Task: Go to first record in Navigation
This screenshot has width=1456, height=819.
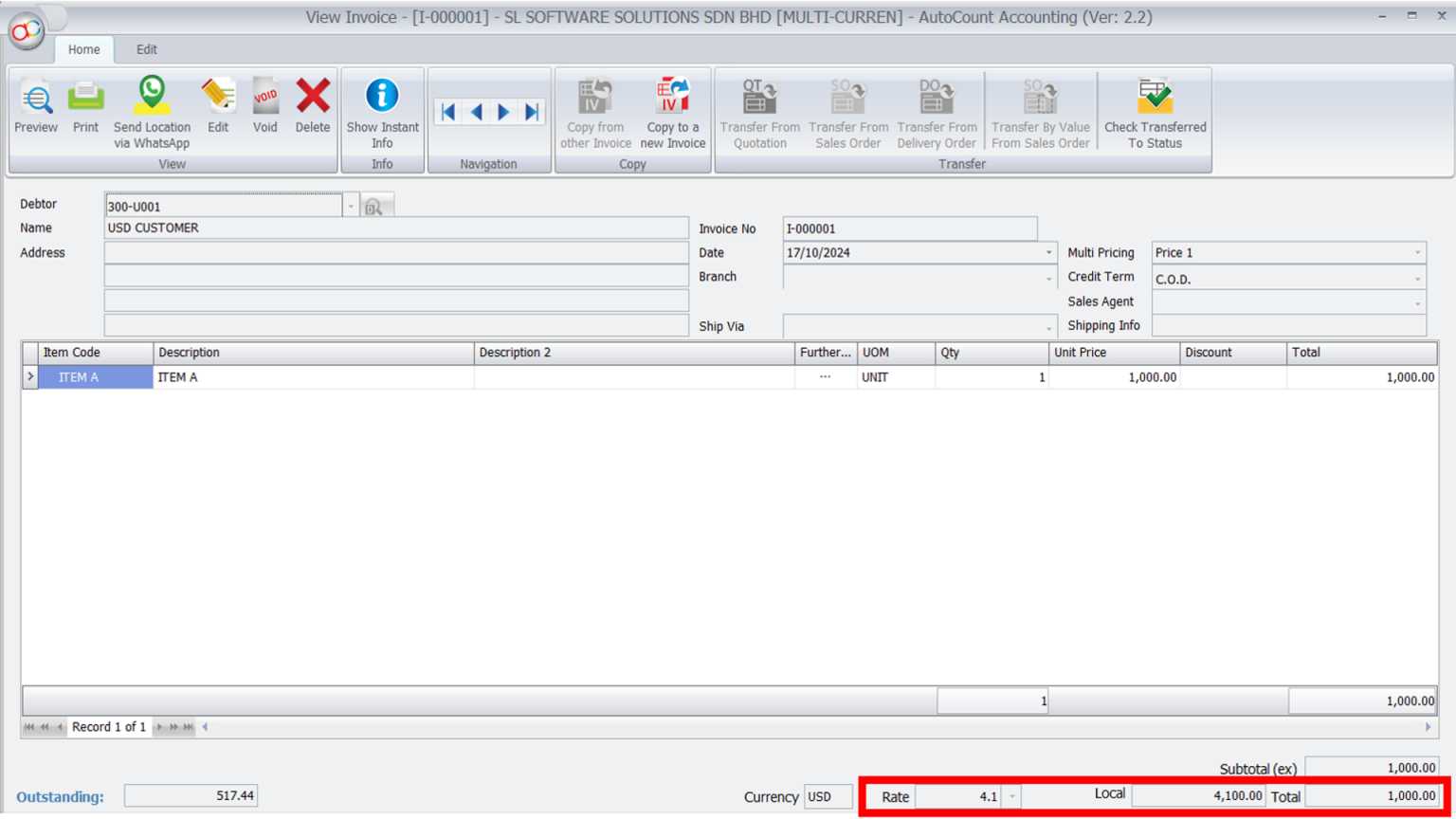Action: 448,112
